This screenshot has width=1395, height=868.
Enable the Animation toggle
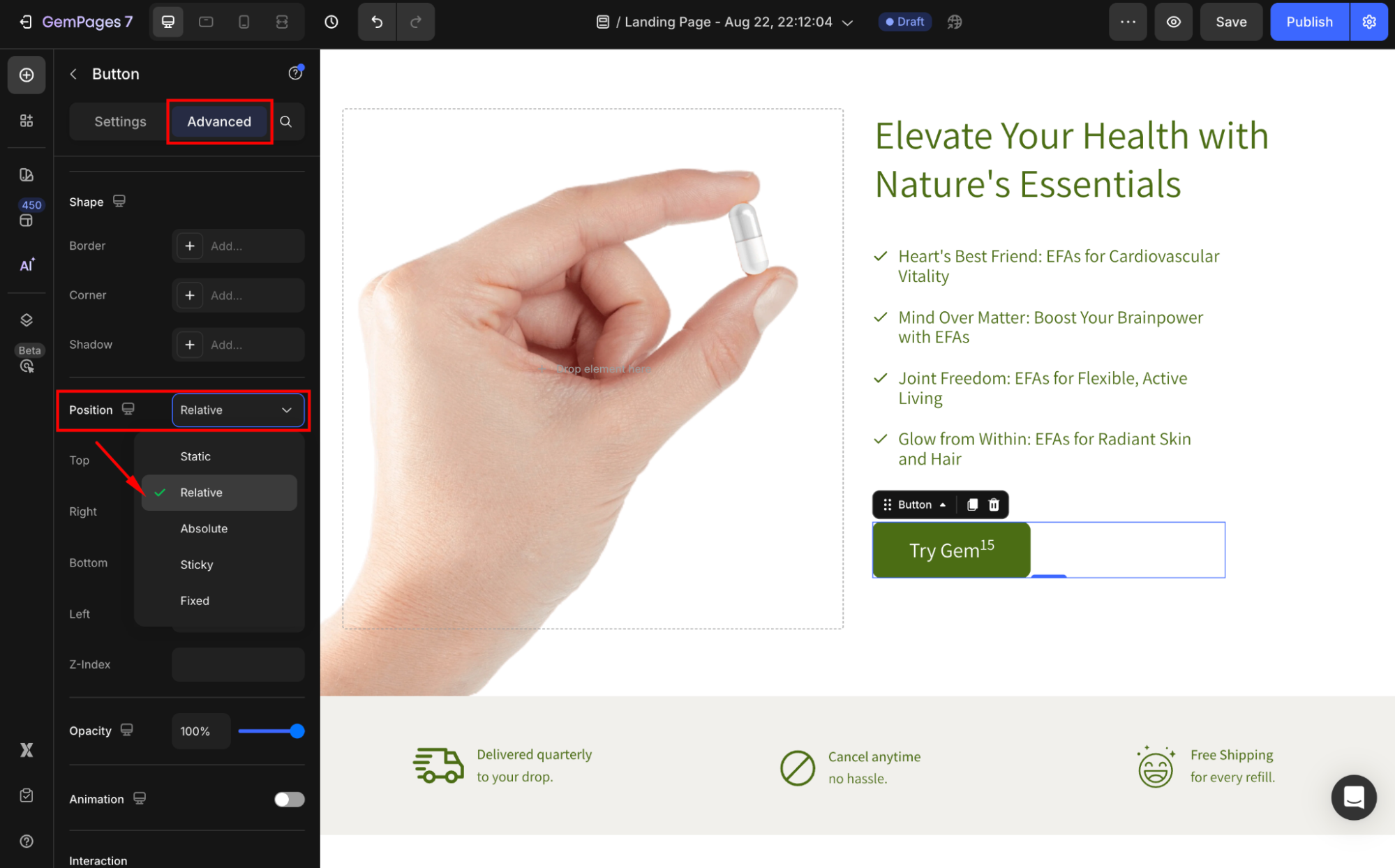[289, 799]
